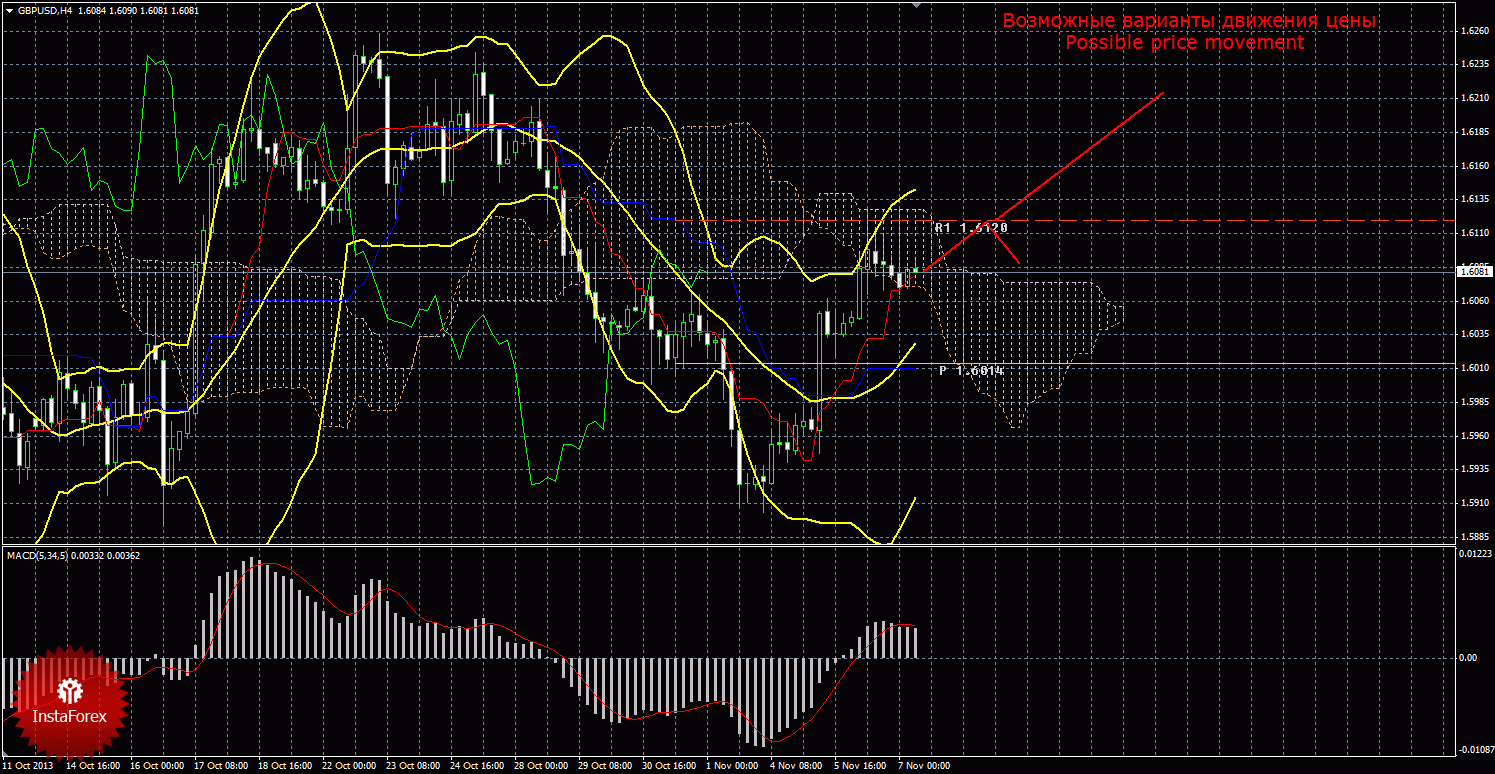Viewport: 1495px width, 774px height.
Task: Click the 1.6185 price axis label
Action: tap(1473, 132)
